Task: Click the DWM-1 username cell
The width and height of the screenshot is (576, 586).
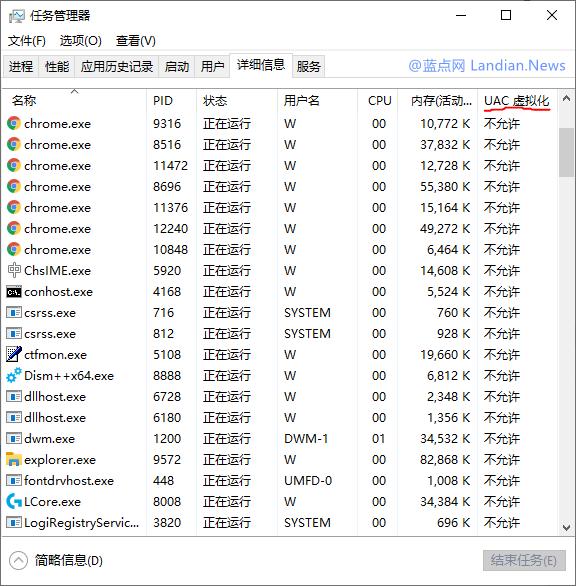Action: click(306, 438)
